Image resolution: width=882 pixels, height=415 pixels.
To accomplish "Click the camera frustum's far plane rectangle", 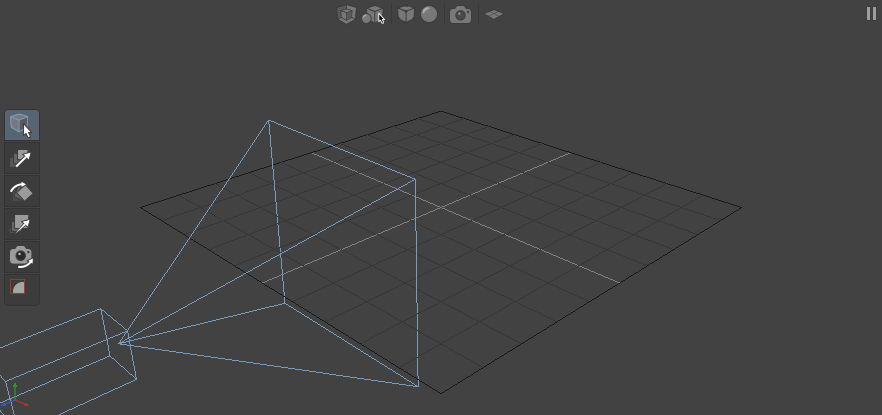I will 415,280.
